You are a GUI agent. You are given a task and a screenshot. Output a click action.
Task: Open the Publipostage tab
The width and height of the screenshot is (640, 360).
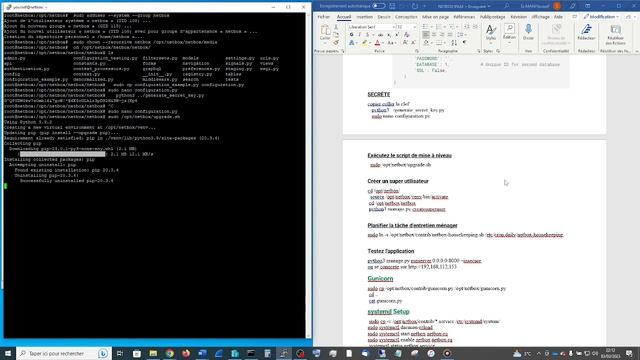point(492,17)
